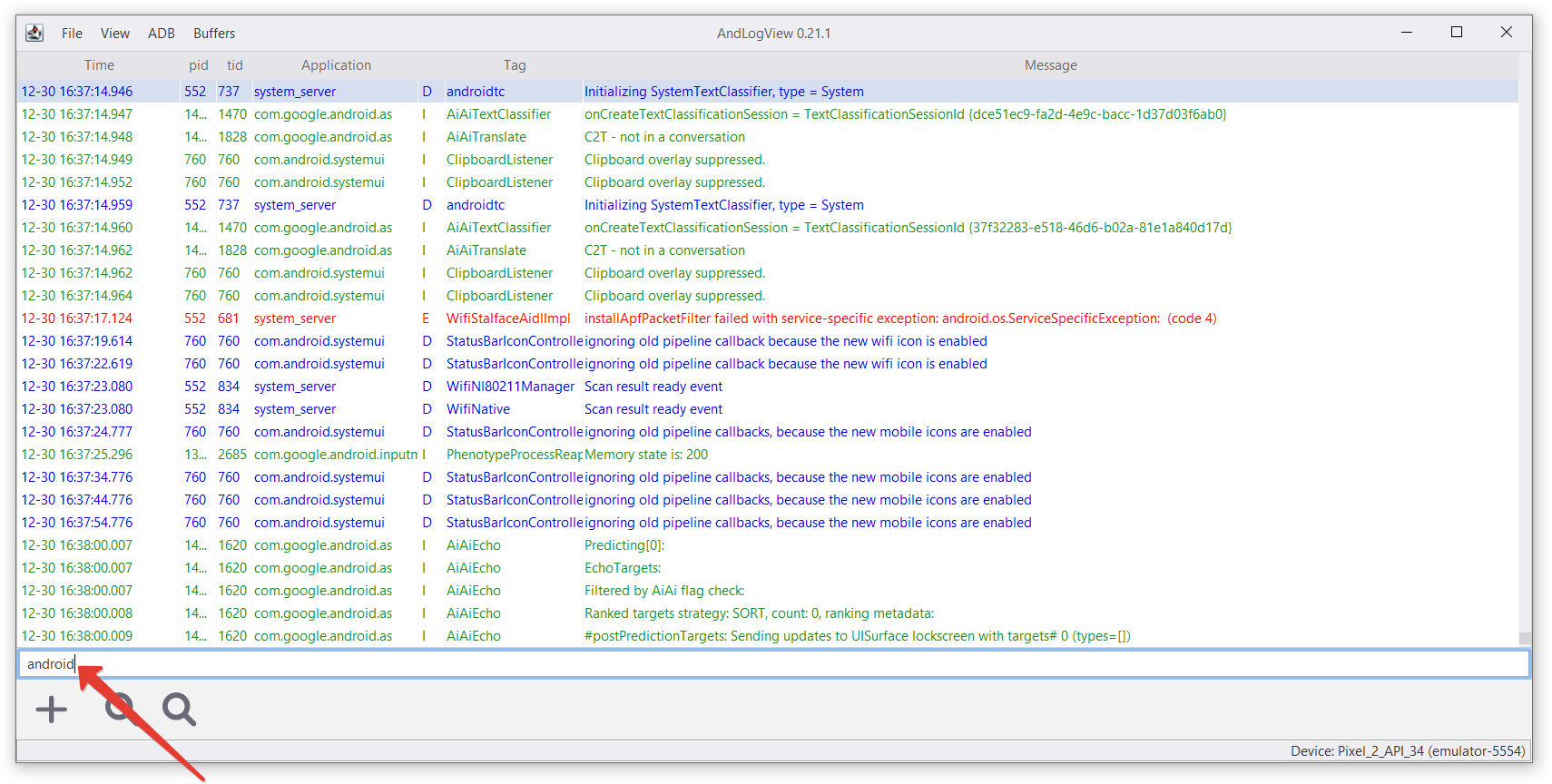
Task: Select the row at 12-30 16:37:14.959
Action: coord(768,205)
